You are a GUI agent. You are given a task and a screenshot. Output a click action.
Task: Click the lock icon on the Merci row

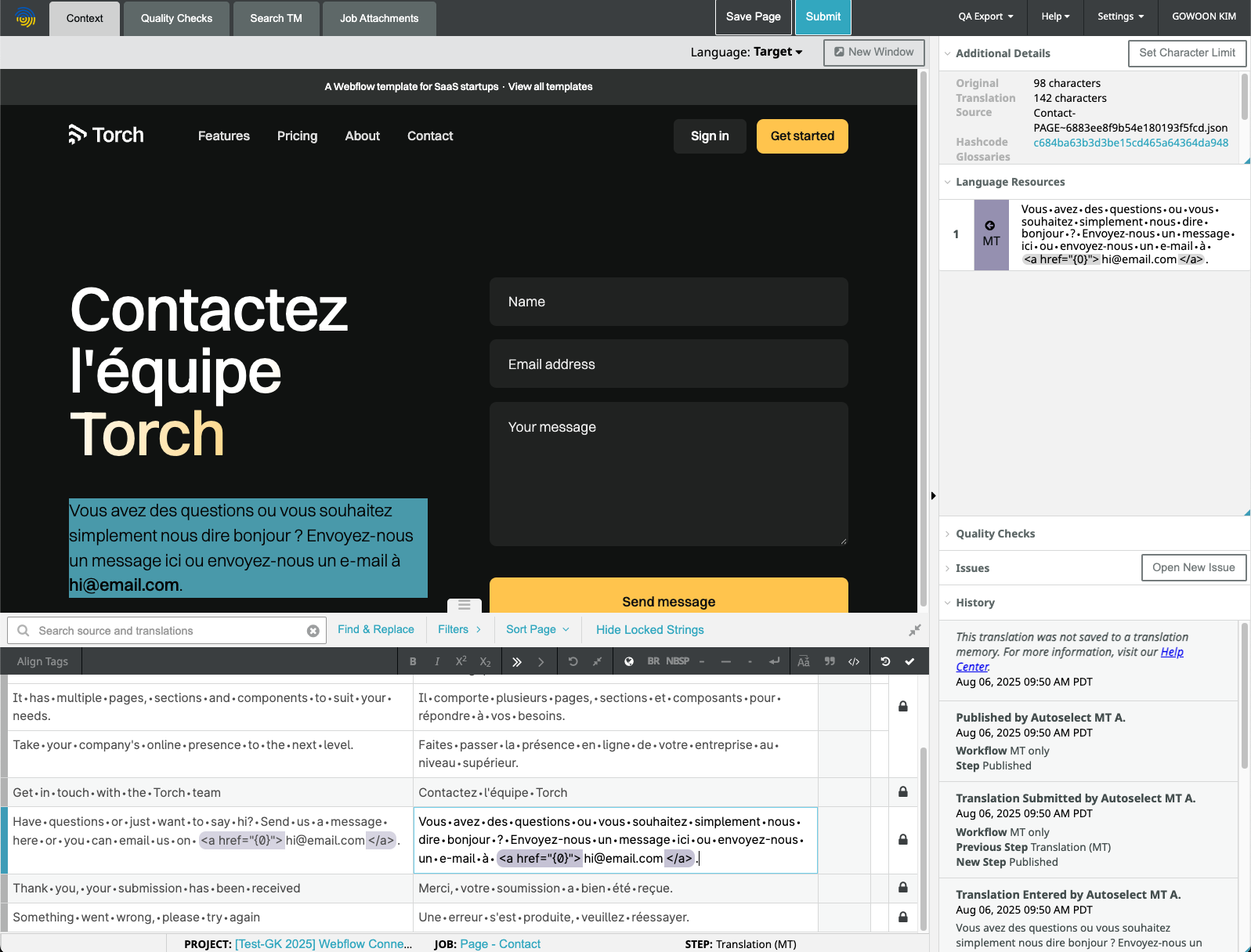pyautogui.click(x=903, y=888)
